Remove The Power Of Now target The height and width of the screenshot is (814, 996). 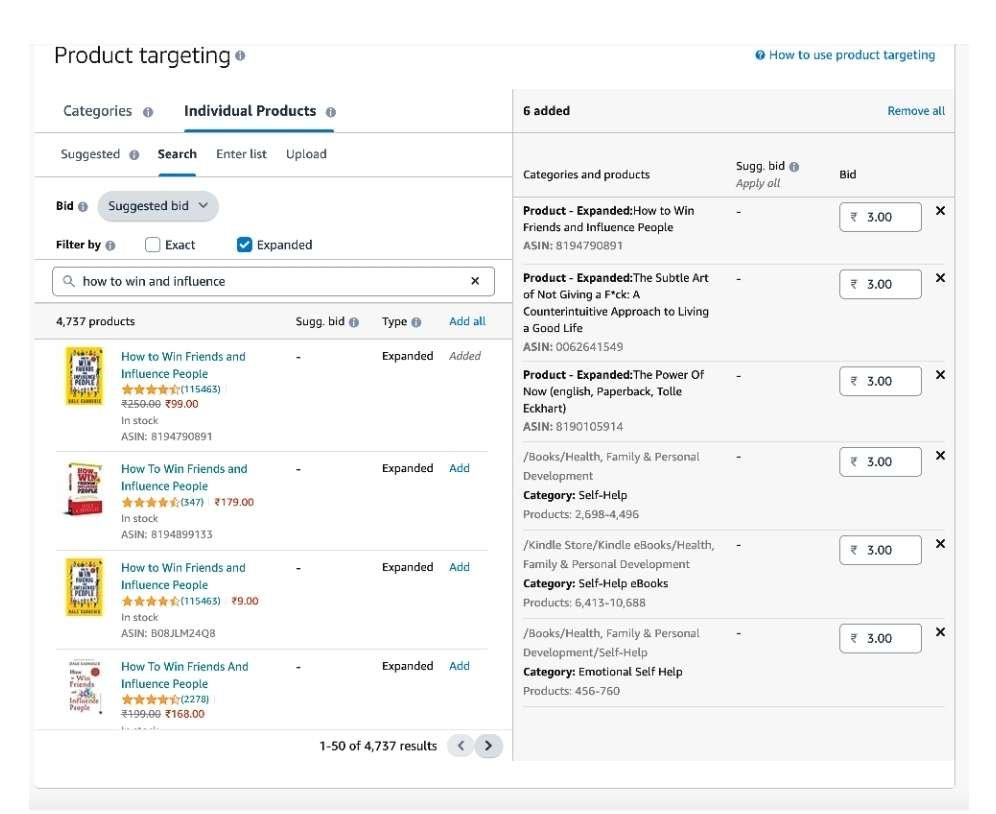tap(941, 375)
